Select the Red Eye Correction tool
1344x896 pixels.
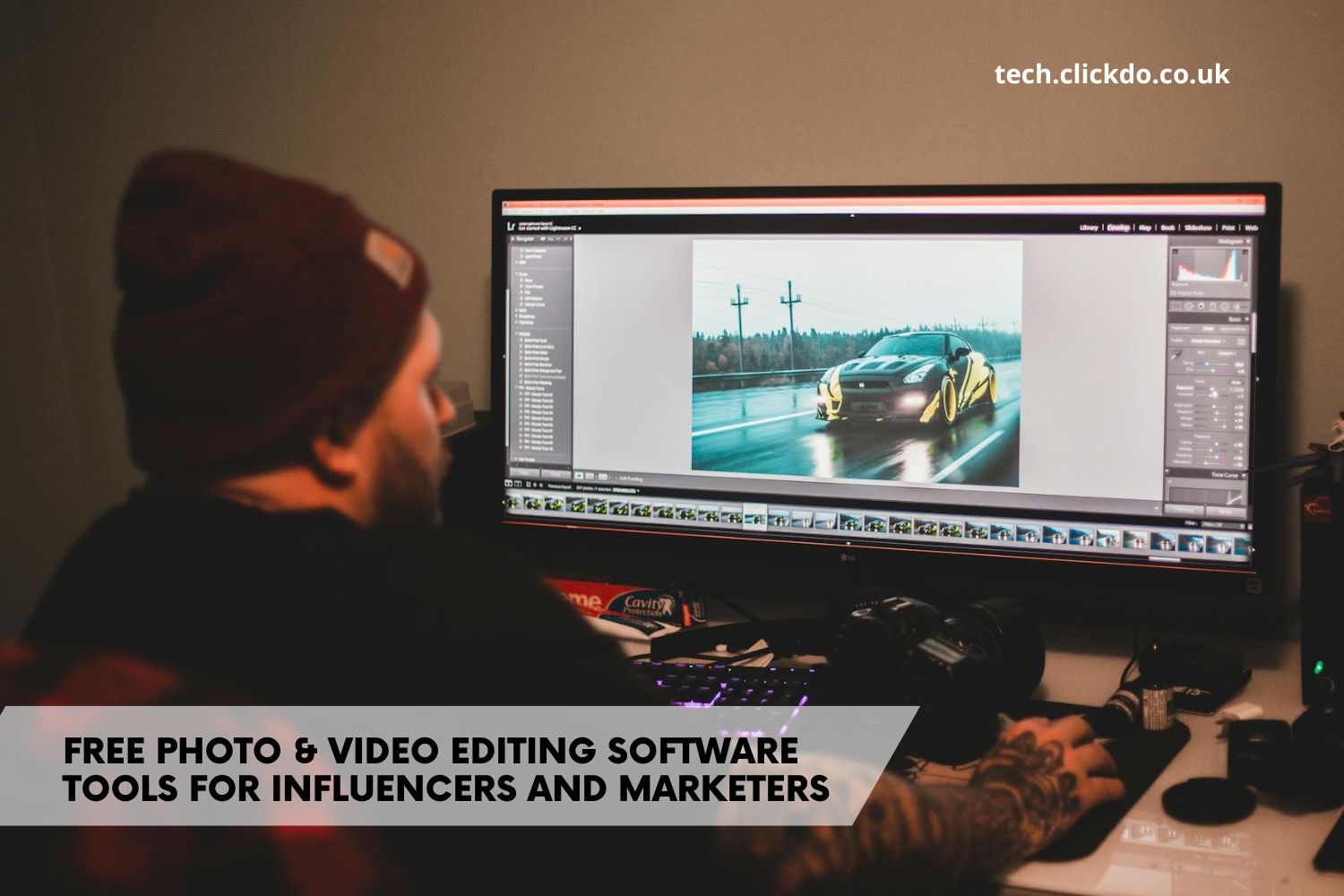(1201, 306)
